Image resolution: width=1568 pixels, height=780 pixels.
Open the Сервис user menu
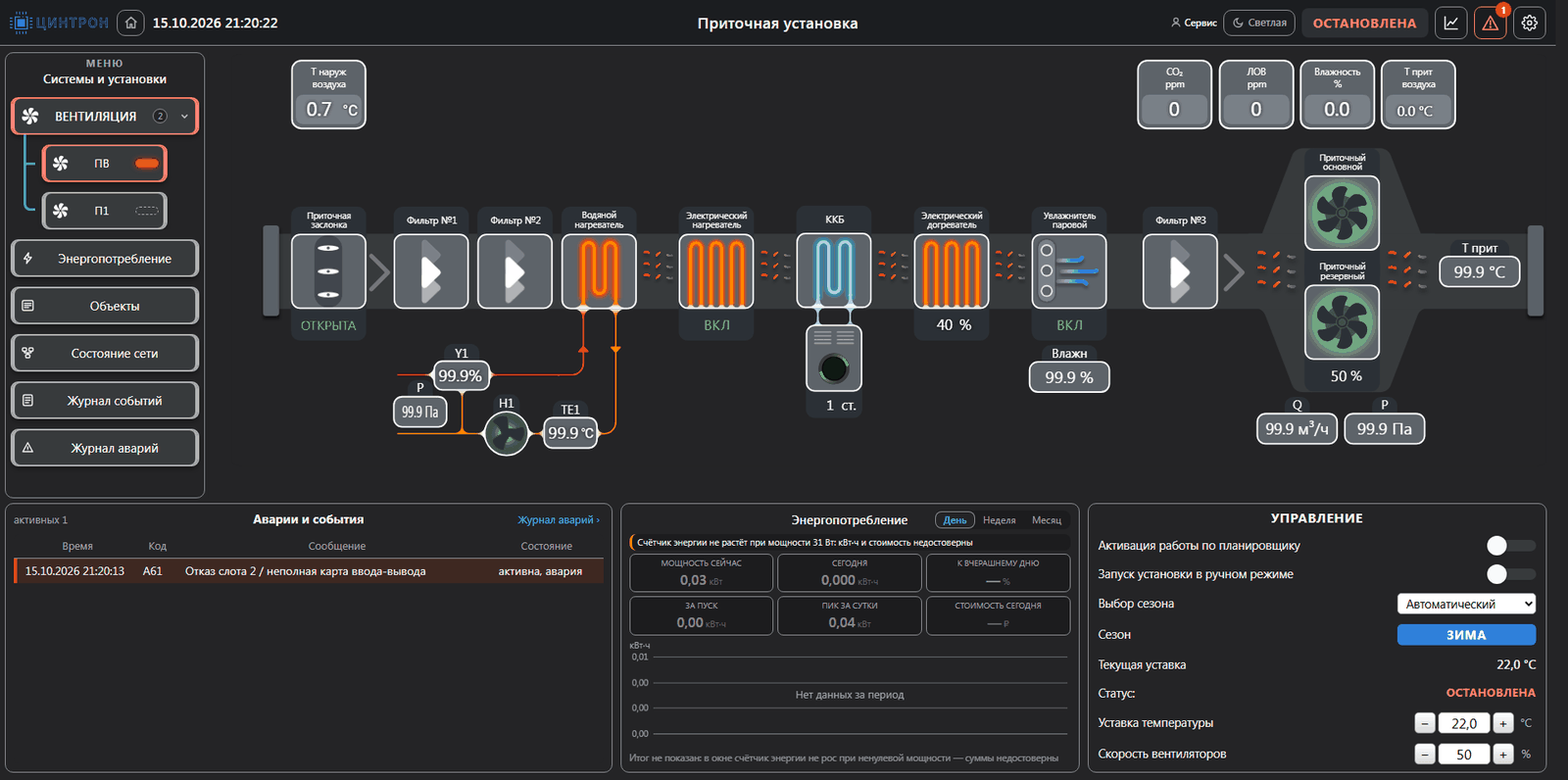pyautogui.click(x=1194, y=23)
